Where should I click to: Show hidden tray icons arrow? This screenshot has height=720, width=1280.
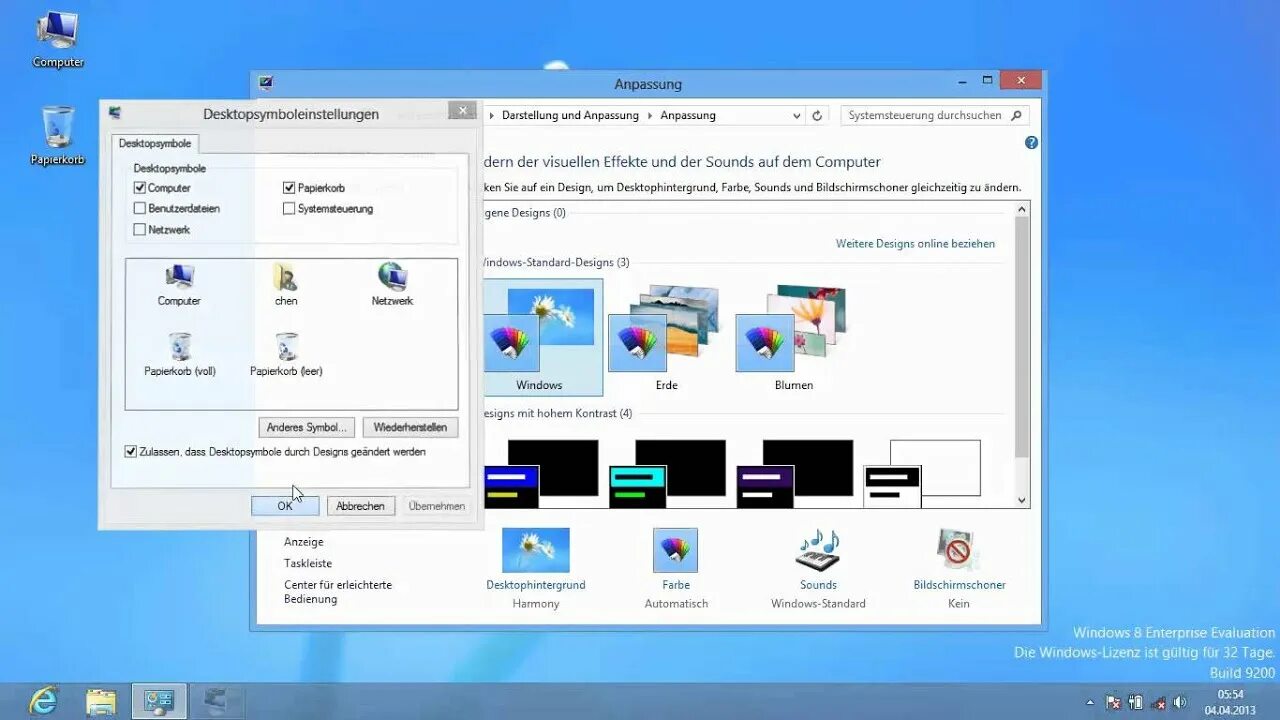[1090, 702]
